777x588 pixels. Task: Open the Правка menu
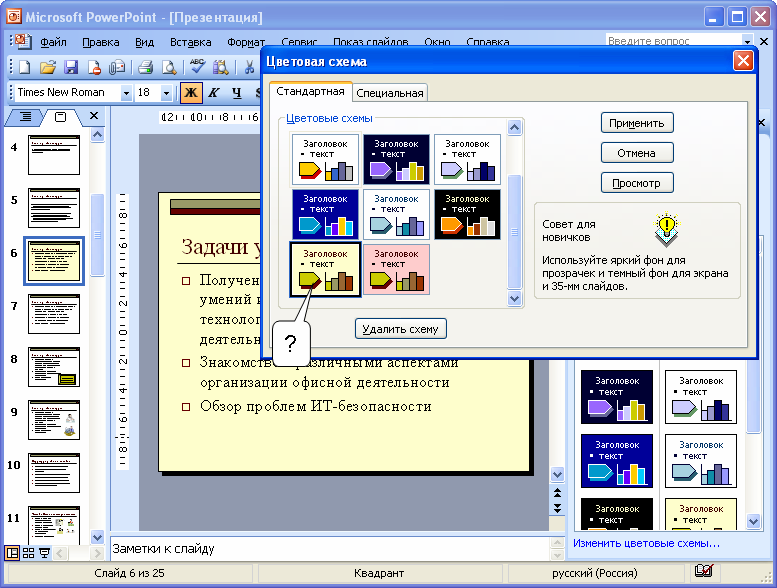101,42
